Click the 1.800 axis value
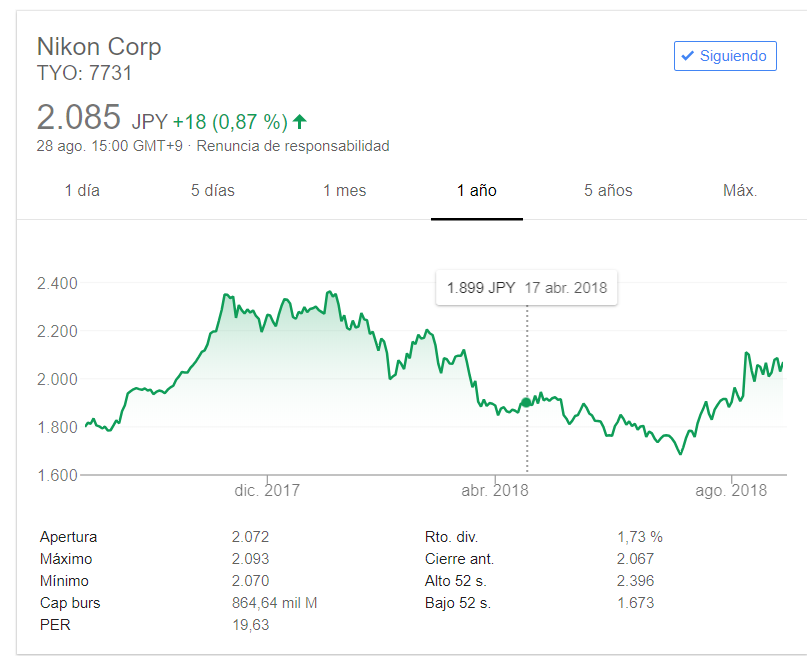The width and height of the screenshot is (807, 656). point(57,427)
